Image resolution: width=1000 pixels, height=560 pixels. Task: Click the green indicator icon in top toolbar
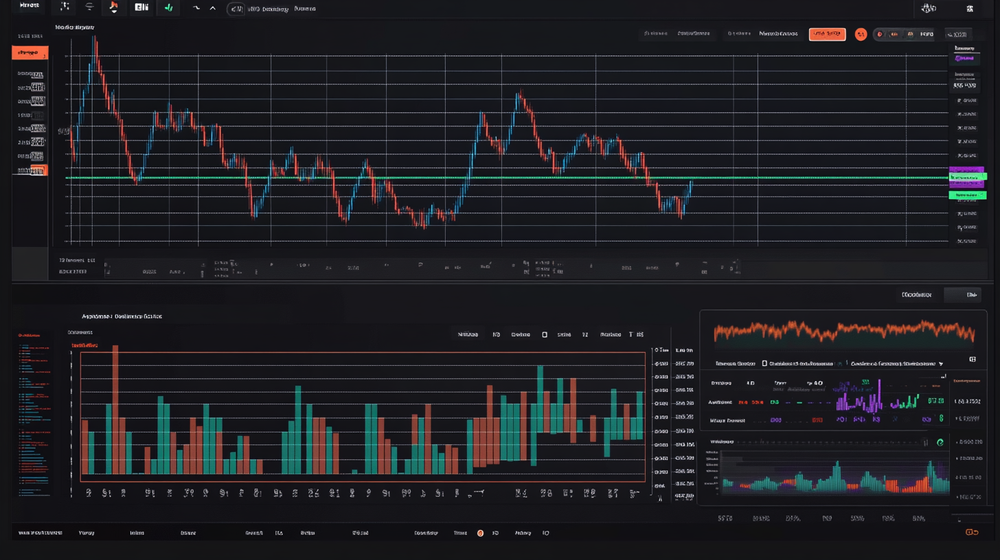click(x=169, y=8)
